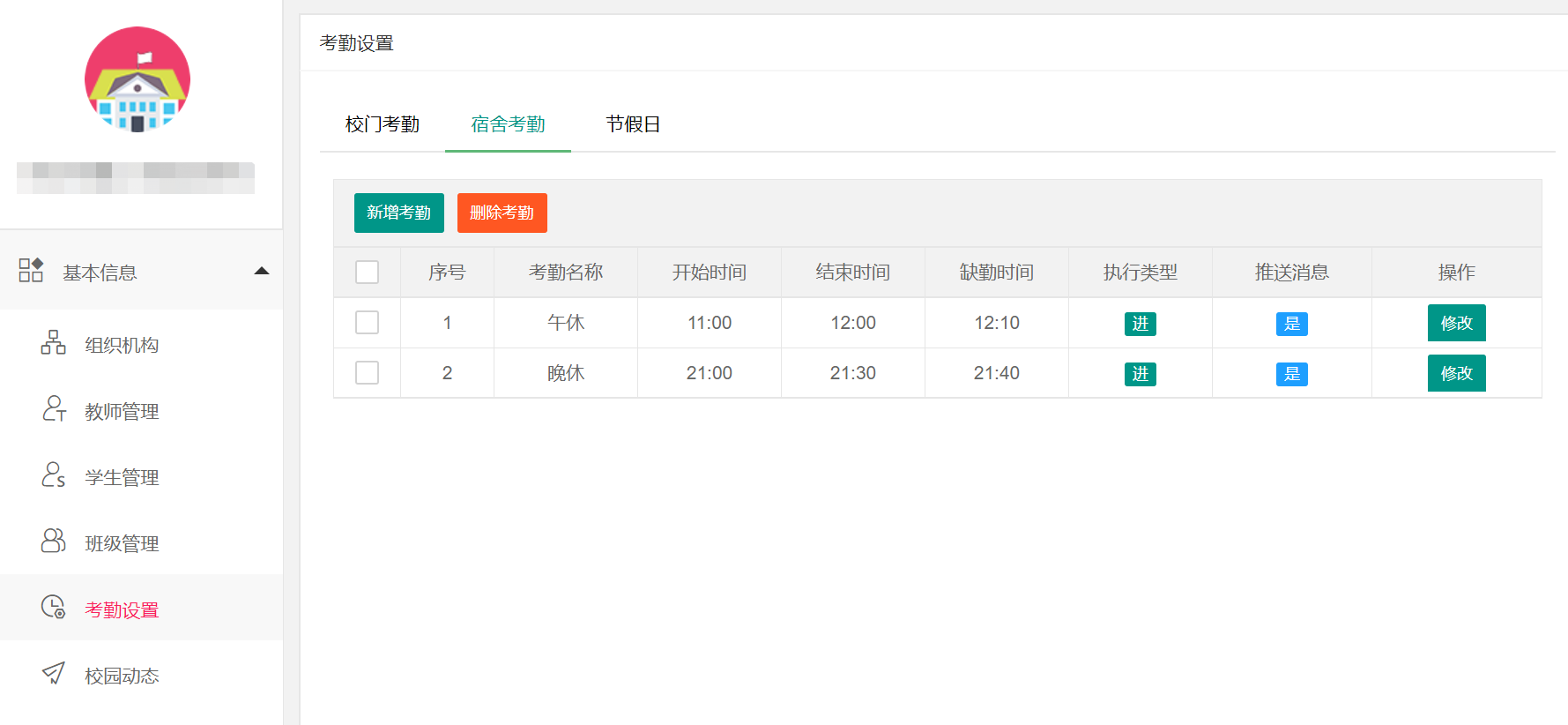Click the 班级管理 group icon
1568x725 pixels.
[x=54, y=542]
